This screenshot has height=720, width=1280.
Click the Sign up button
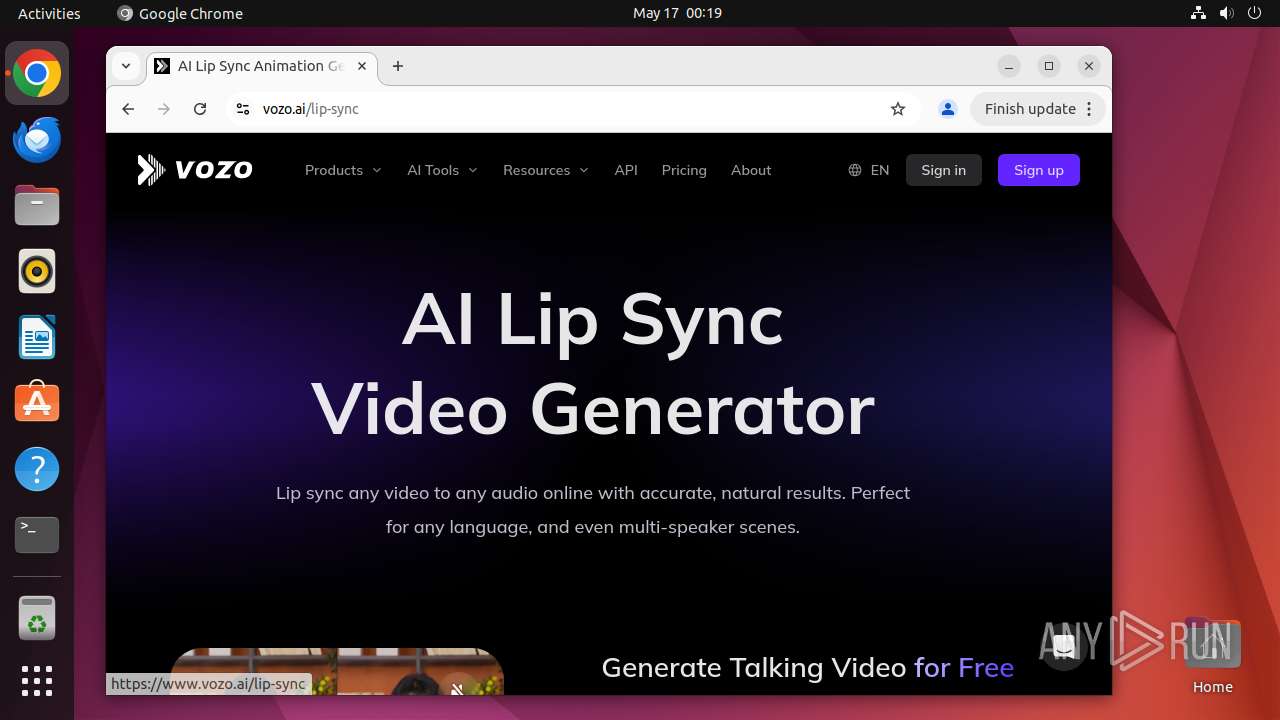pyautogui.click(x=1039, y=170)
